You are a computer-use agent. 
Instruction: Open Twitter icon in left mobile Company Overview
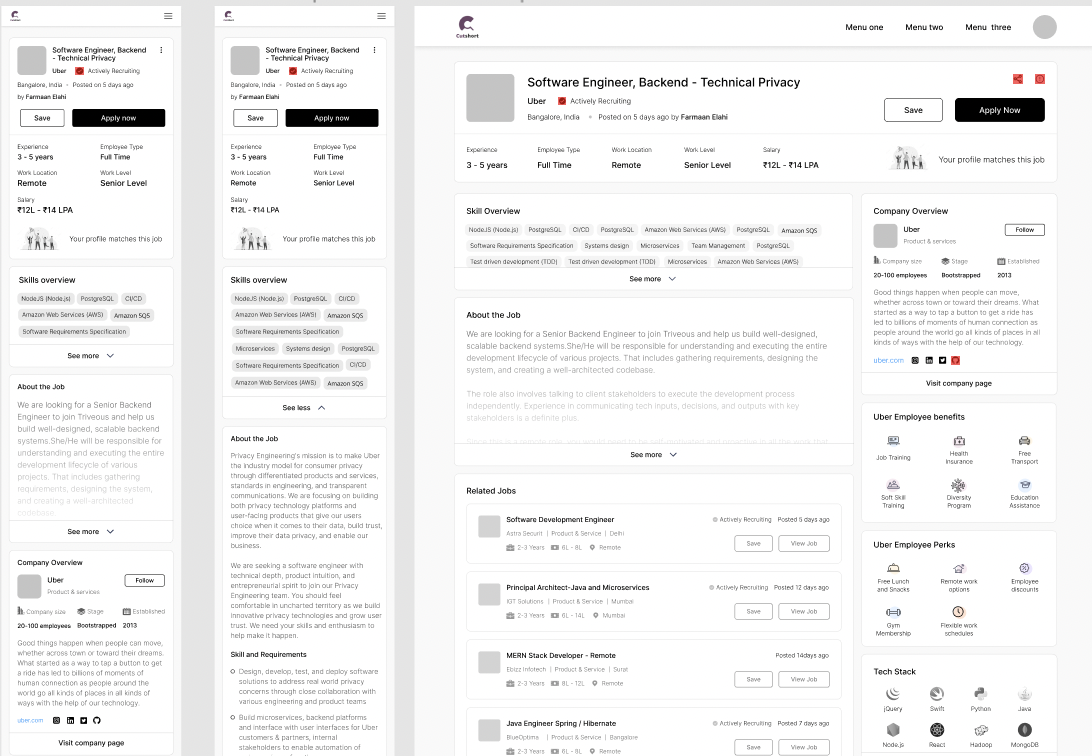(x=84, y=720)
